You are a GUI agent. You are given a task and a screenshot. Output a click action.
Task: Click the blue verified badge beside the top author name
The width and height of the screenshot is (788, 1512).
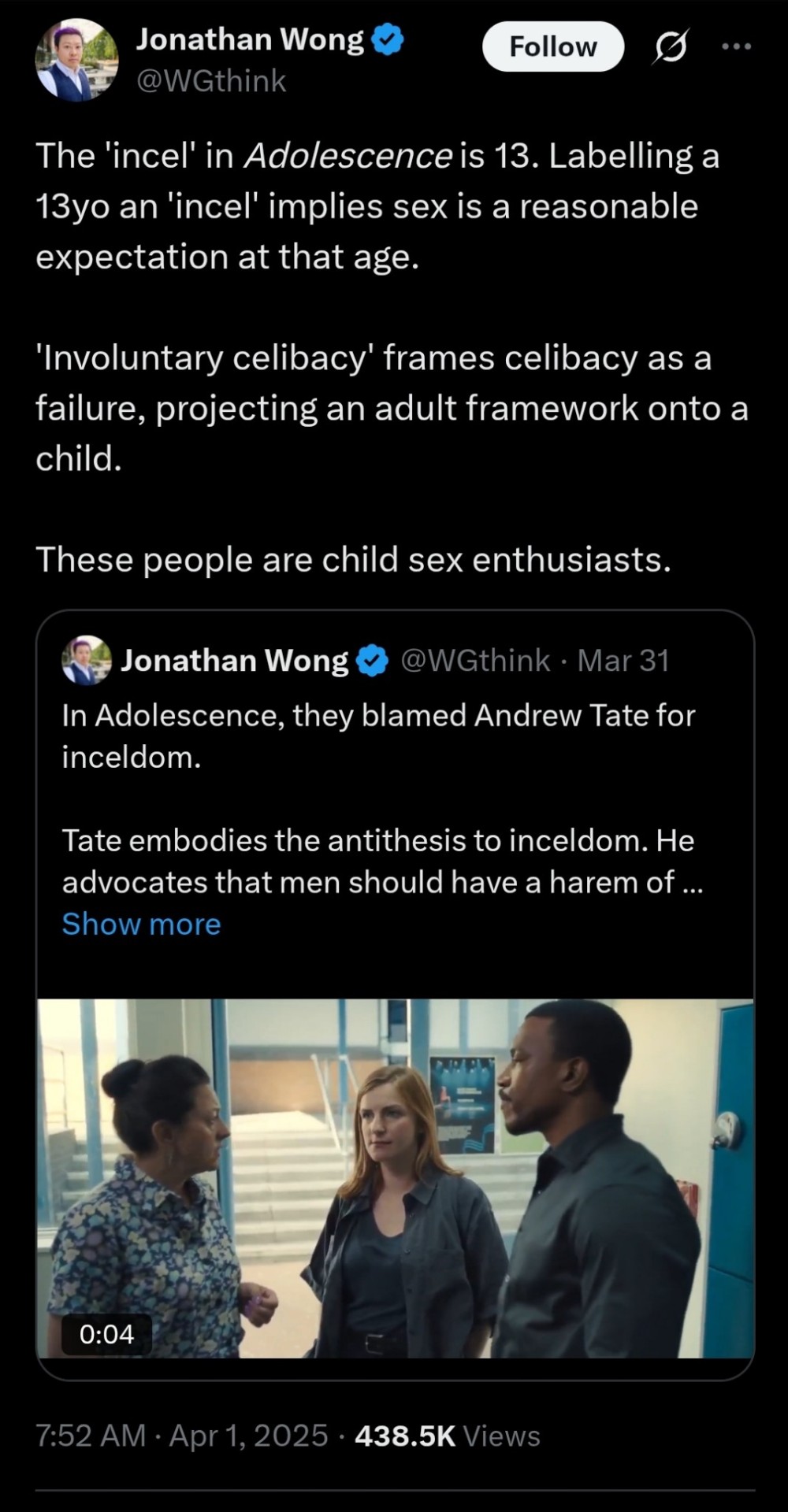(387, 40)
